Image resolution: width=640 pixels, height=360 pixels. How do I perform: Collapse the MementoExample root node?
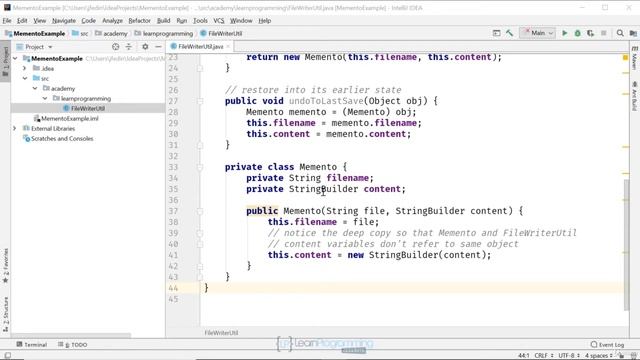pos(15,58)
